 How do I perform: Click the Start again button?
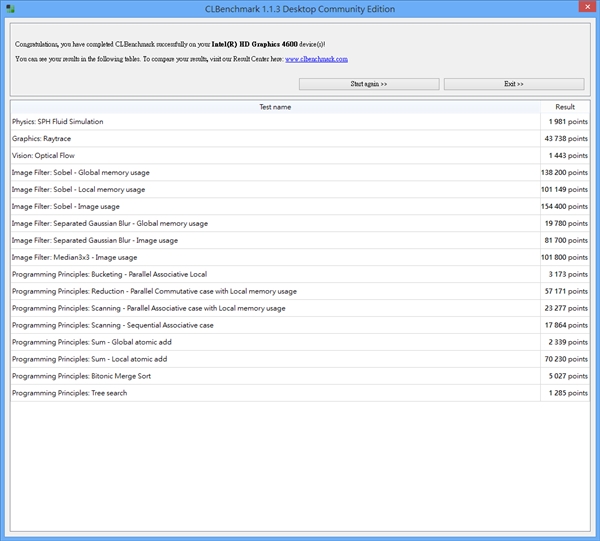point(369,84)
